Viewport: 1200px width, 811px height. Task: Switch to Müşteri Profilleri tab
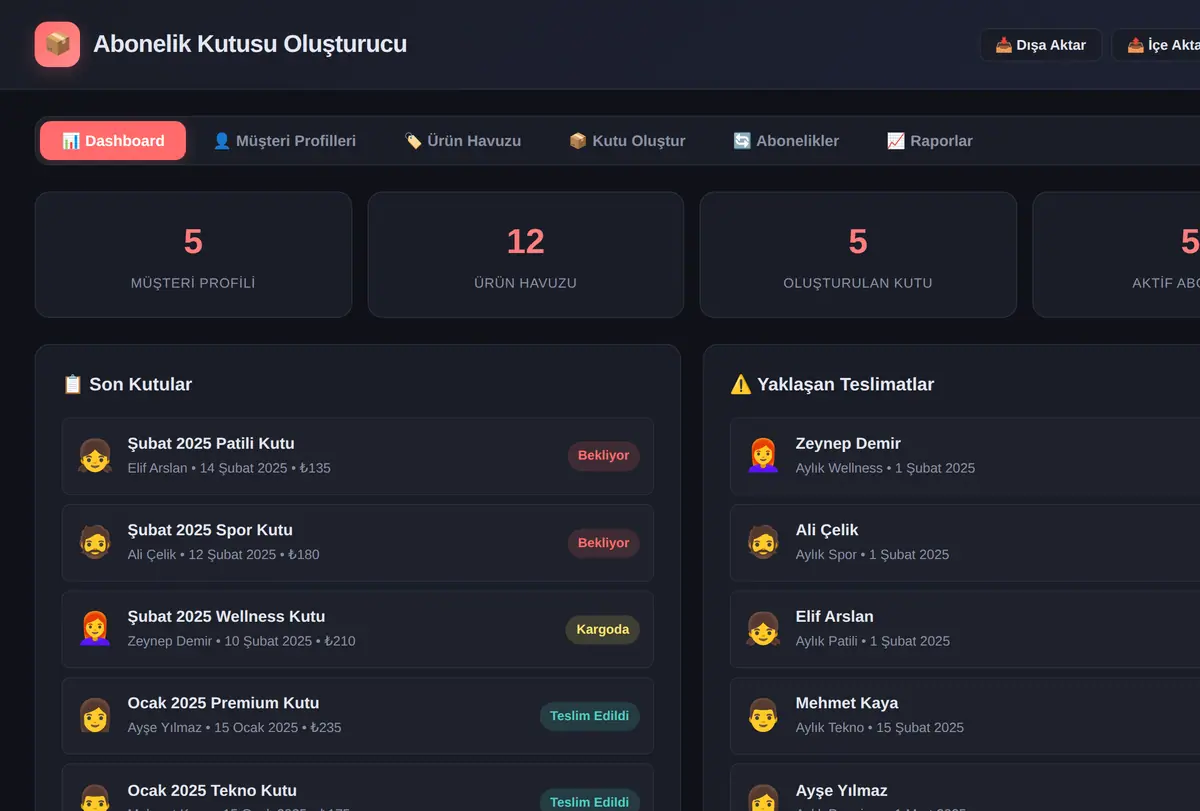(284, 141)
